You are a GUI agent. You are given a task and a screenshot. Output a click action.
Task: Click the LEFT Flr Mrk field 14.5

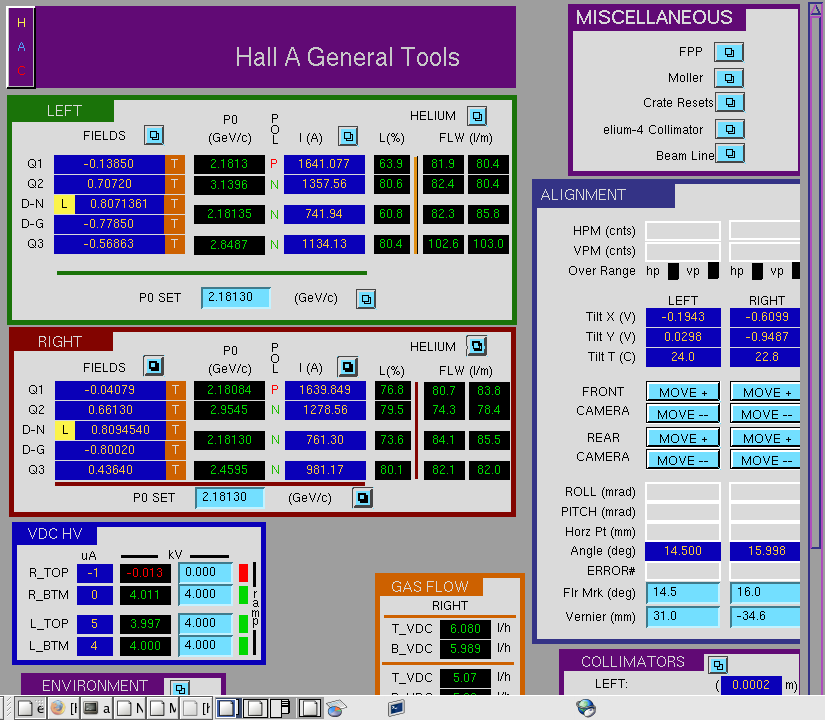tap(683, 593)
